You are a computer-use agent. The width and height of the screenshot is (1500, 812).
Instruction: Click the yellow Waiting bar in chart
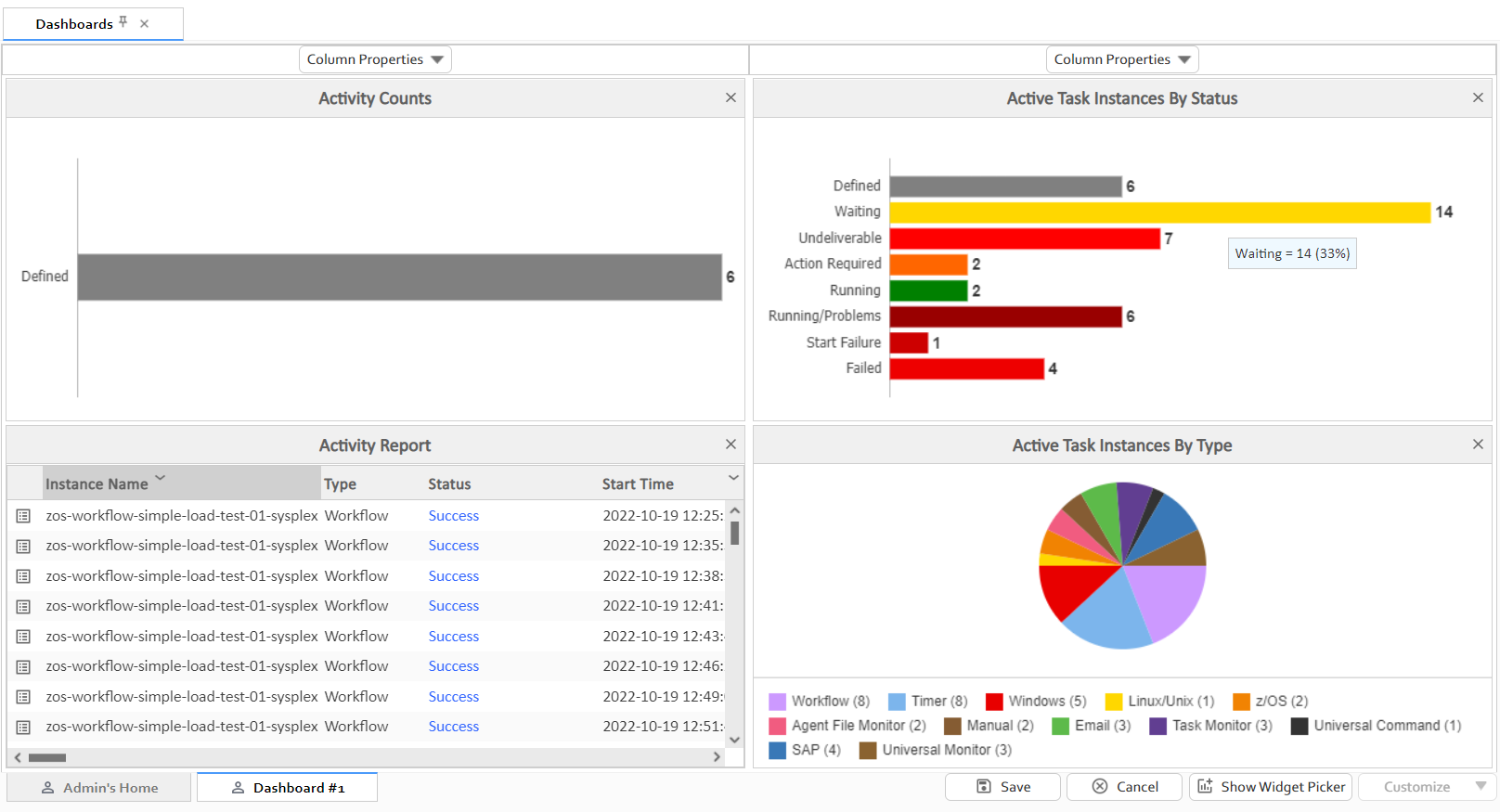click(x=1159, y=213)
